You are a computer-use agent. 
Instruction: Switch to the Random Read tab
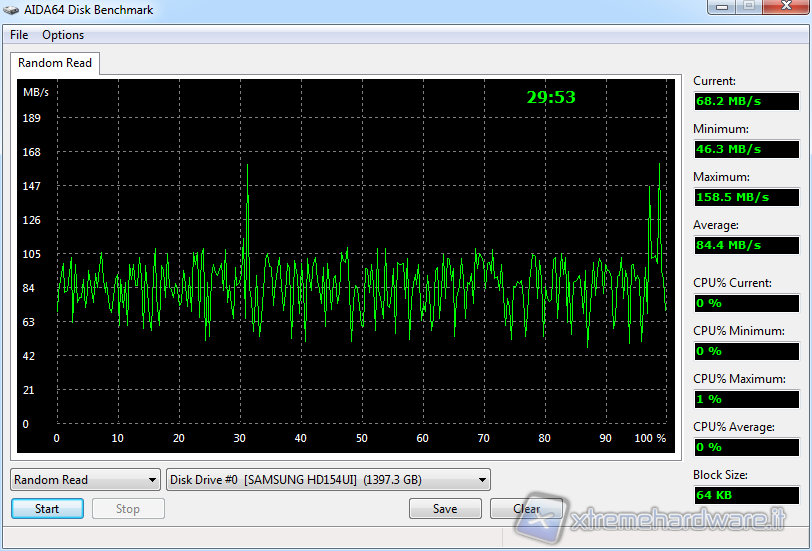[x=55, y=63]
